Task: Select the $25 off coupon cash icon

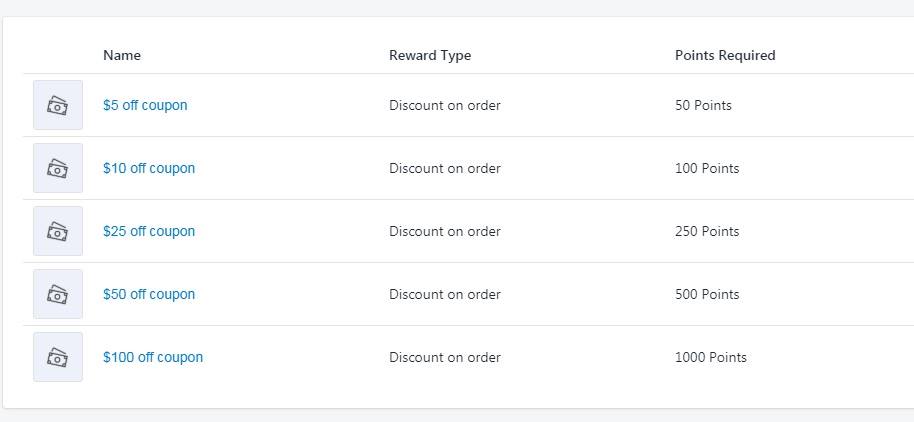Action: pyautogui.click(x=58, y=231)
